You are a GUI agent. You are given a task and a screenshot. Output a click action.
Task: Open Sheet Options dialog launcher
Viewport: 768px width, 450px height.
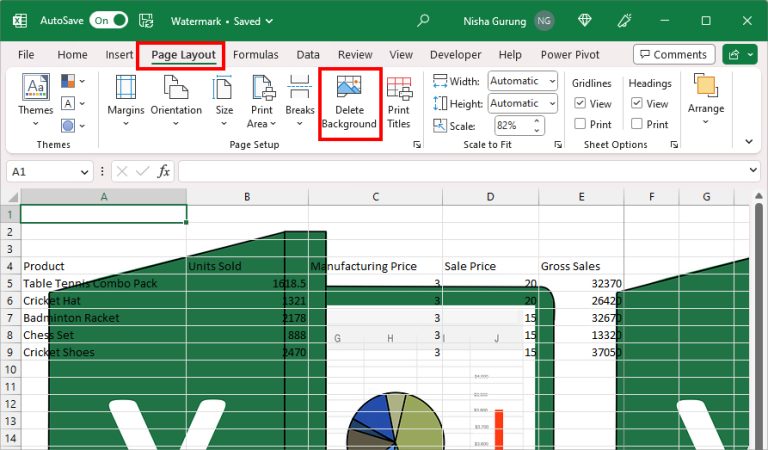pos(674,144)
